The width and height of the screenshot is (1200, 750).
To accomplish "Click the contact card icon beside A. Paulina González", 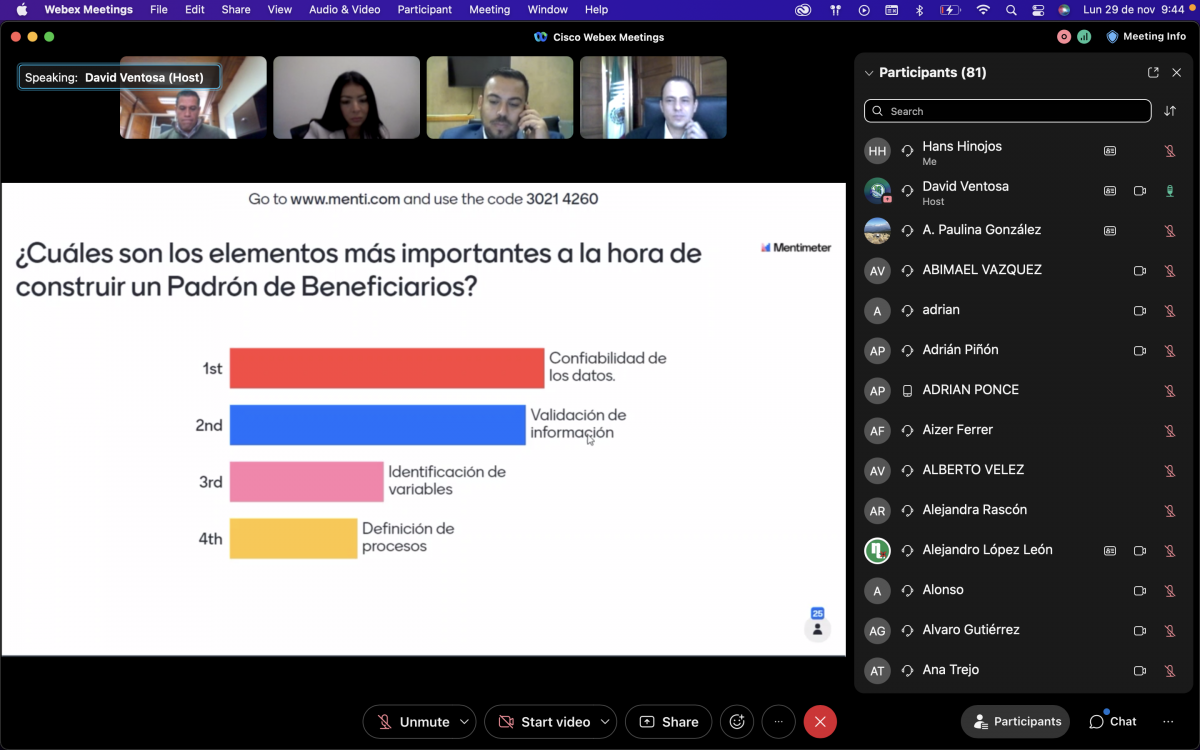I will [x=1110, y=231].
